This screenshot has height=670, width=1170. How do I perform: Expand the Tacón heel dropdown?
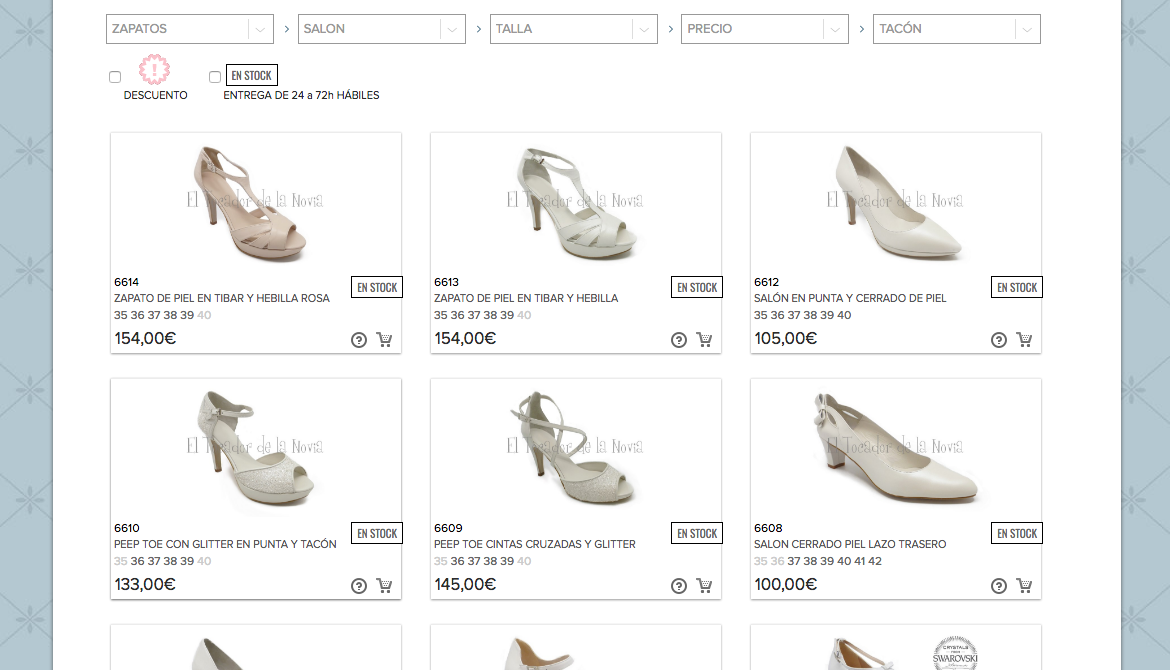tap(957, 29)
